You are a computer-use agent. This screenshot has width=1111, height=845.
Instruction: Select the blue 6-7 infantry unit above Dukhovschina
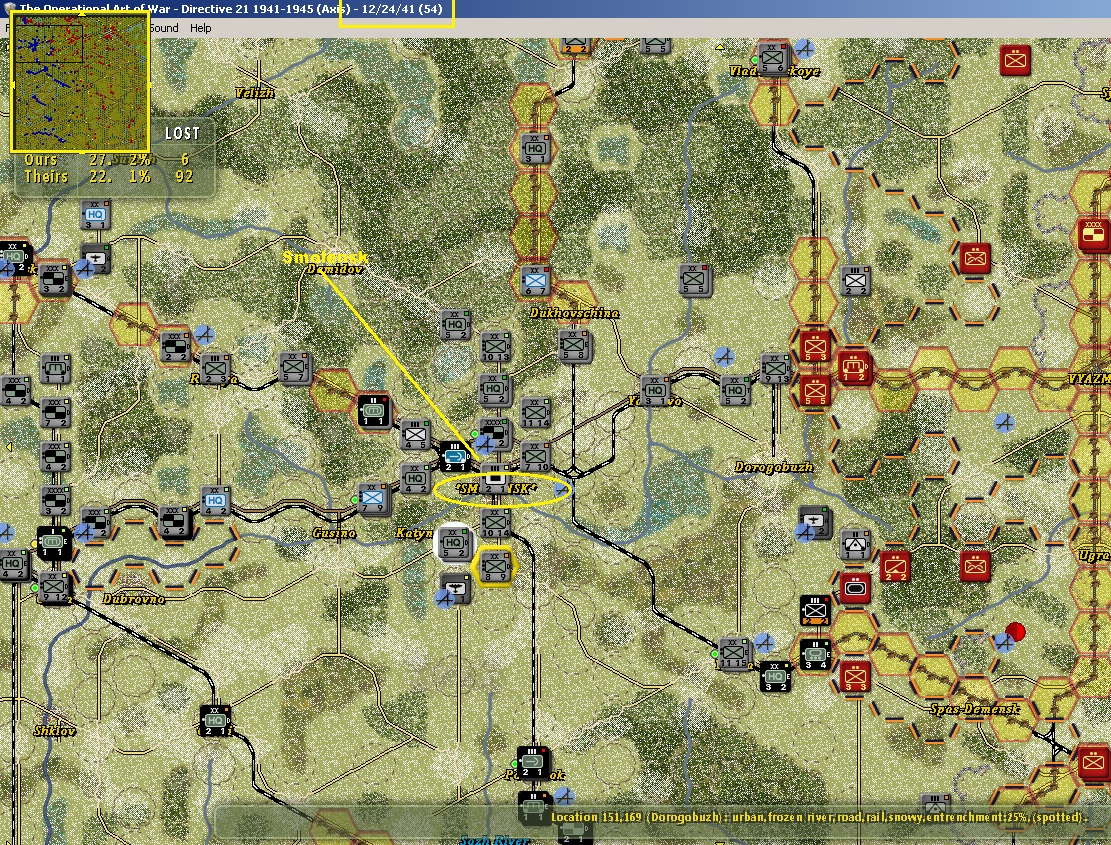pyautogui.click(x=535, y=280)
